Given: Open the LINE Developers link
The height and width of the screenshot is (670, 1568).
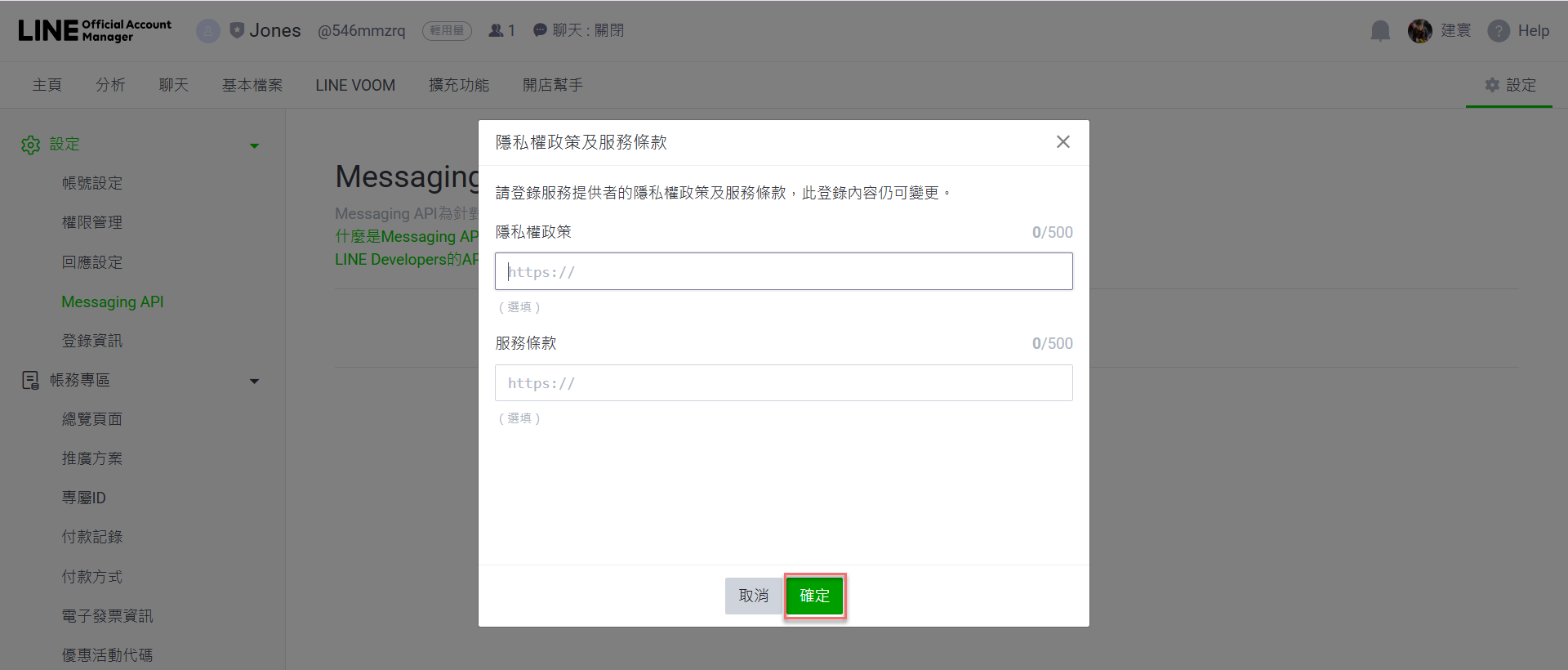Looking at the screenshot, I should 407,259.
